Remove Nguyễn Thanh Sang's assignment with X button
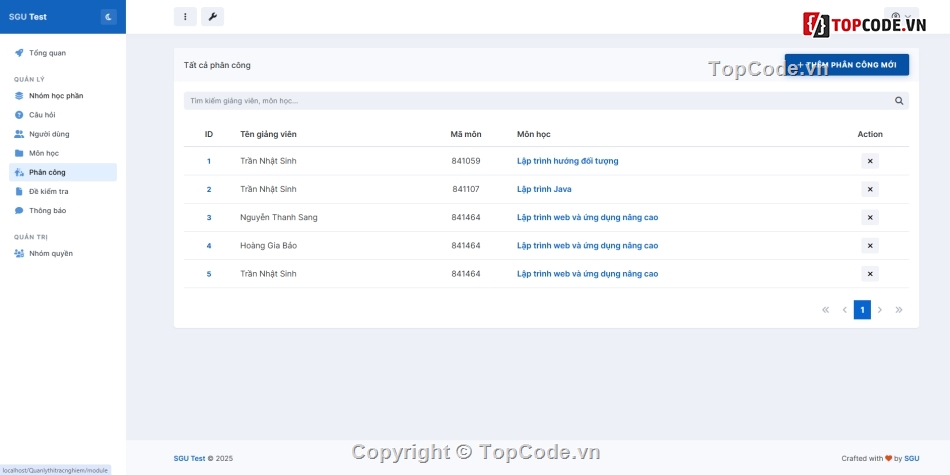This screenshot has height=475, width=950. tap(870, 217)
